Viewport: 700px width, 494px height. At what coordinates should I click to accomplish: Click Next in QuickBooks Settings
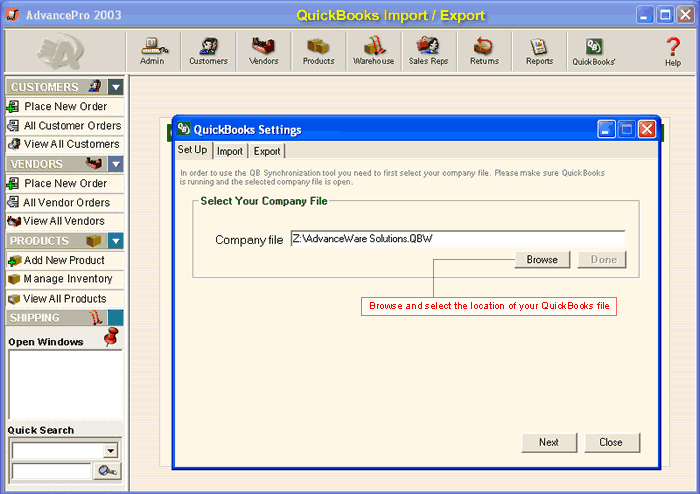[549, 442]
